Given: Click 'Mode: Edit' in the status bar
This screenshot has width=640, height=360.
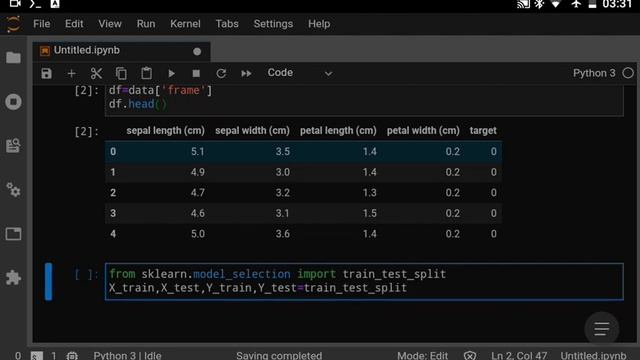Looking at the screenshot, I should click(x=422, y=356).
